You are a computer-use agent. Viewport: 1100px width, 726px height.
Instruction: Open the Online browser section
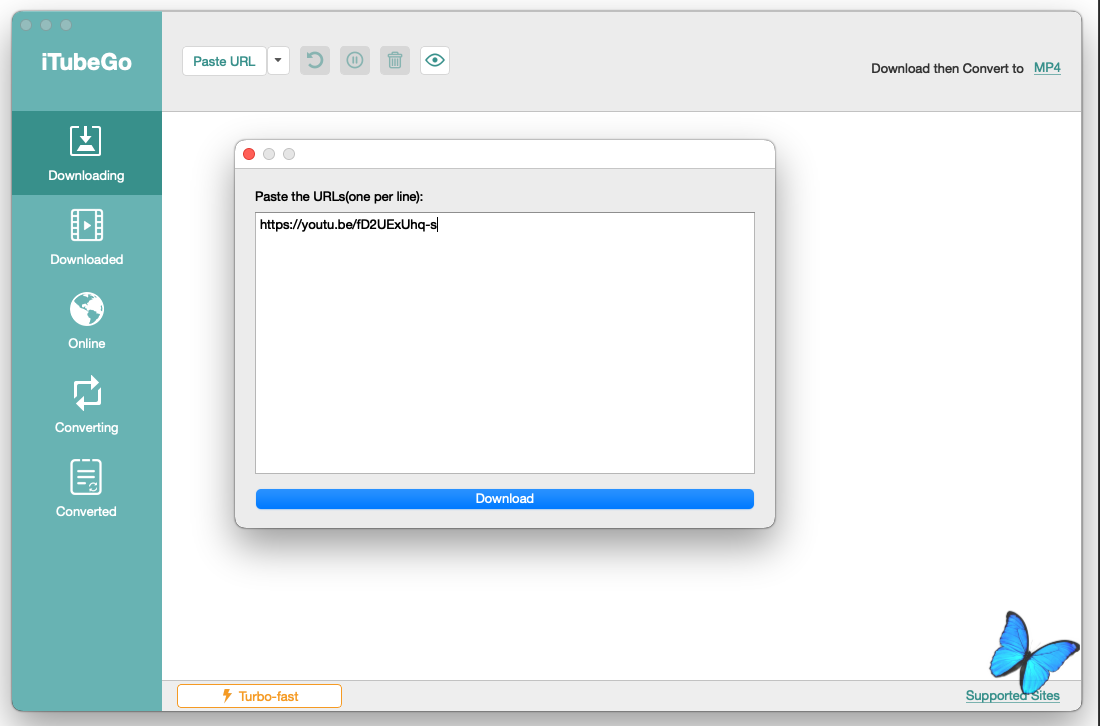(86, 321)
